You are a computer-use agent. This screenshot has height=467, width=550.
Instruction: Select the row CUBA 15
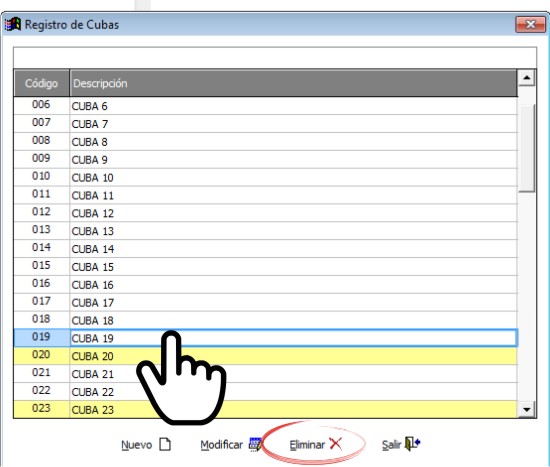pos(266,267)
